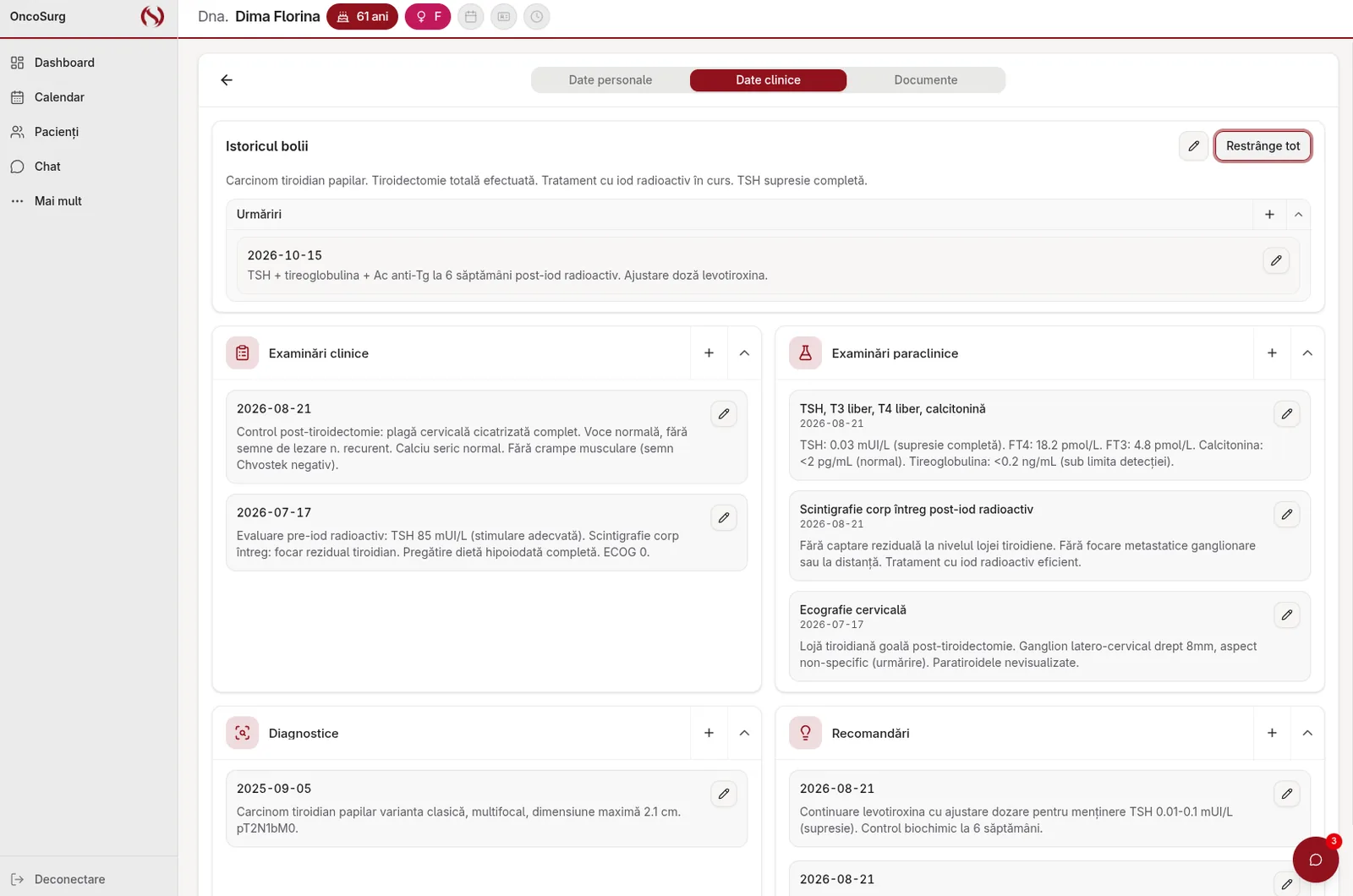Image resolution: width=1353 pixels, height=896 pixels.
Task: Click the F gender badge
Action: click(x=428, y=17)
